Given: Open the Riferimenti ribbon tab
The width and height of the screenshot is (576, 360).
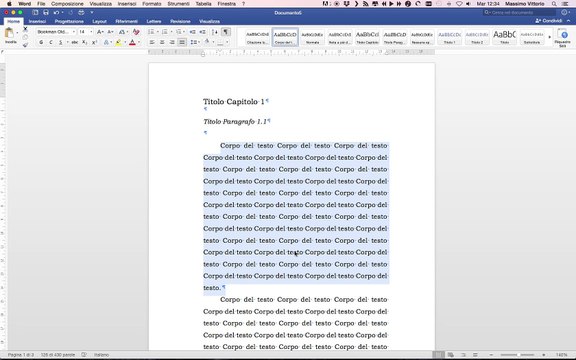Looking at the screenshot, I should coord(127,21).
